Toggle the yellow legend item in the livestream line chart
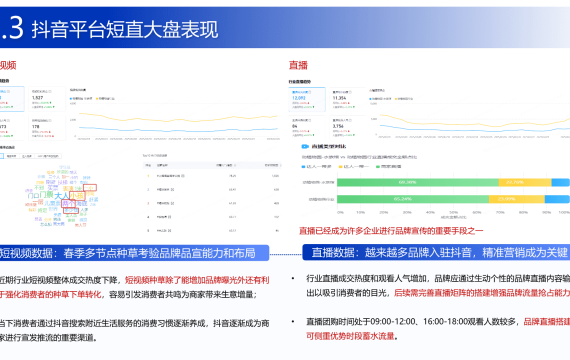The height and width of the screenshot is (360, 570). pos(404,98)
